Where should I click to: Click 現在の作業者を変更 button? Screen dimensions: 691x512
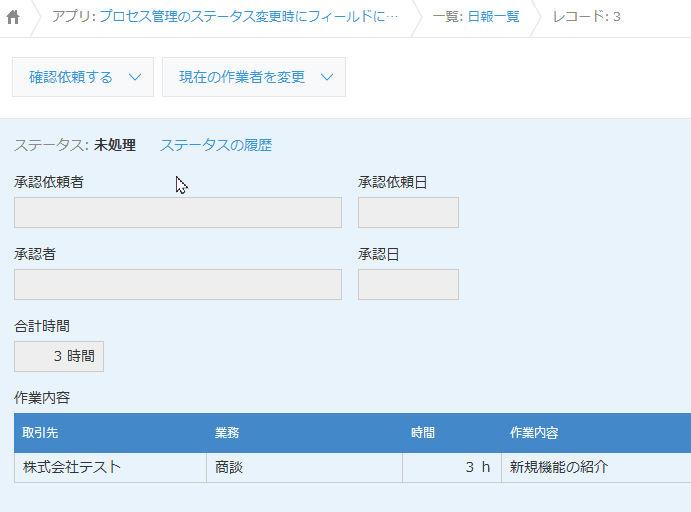[242, 77]
